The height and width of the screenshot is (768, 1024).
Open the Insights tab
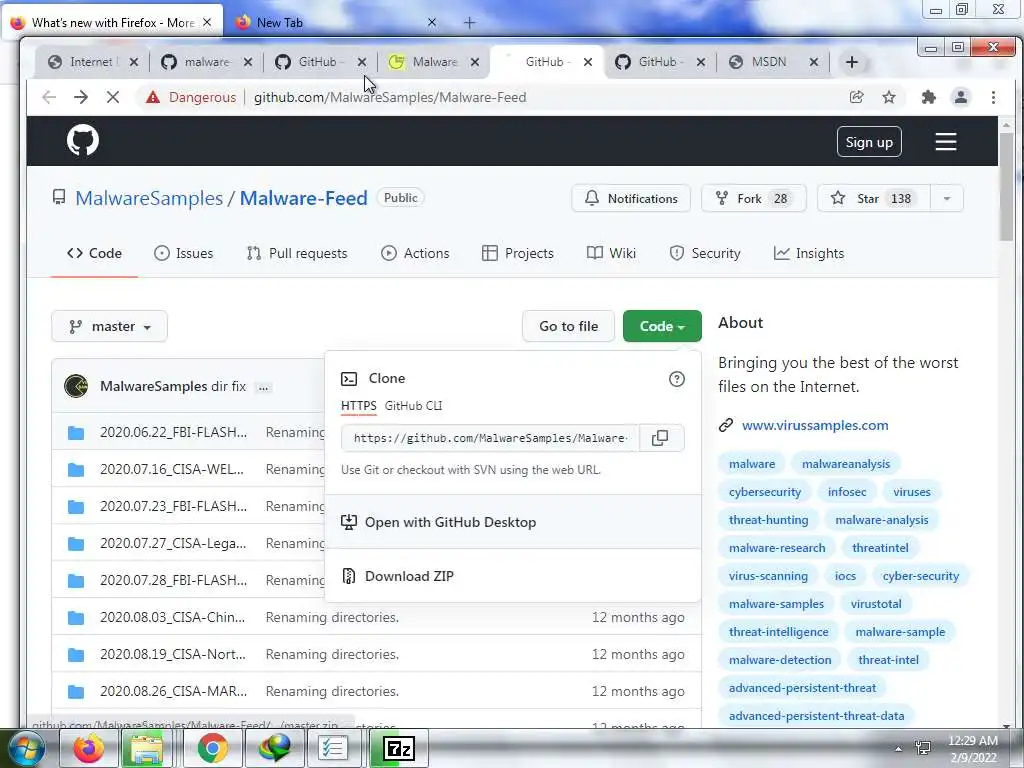pos(808,253)
